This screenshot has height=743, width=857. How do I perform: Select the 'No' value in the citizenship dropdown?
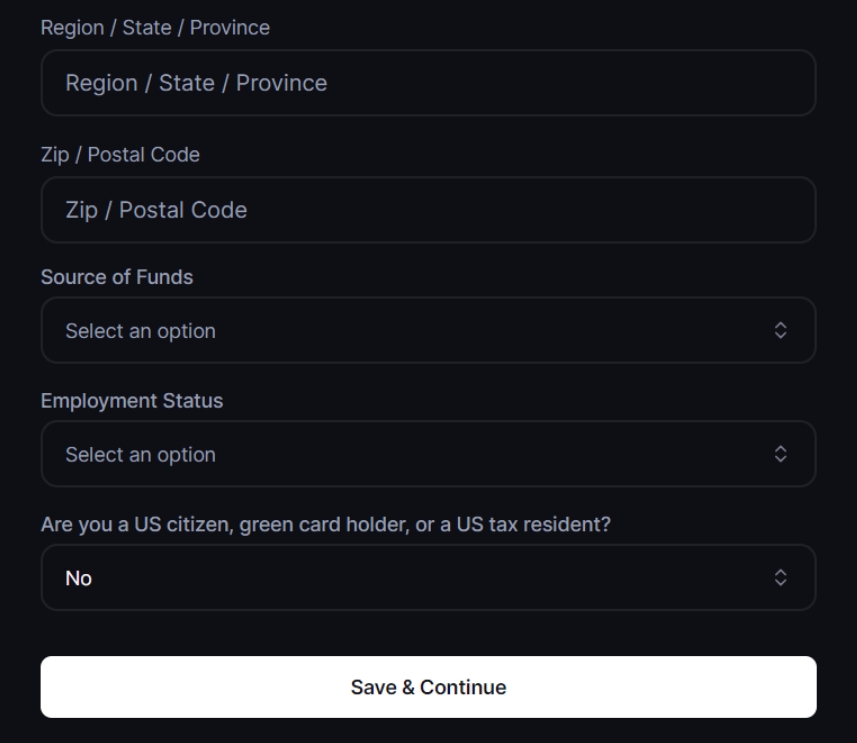click(x=79, y=578)
